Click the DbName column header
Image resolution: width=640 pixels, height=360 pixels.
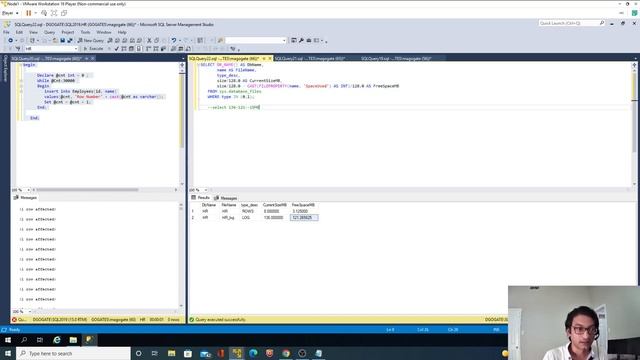(209, 205)
